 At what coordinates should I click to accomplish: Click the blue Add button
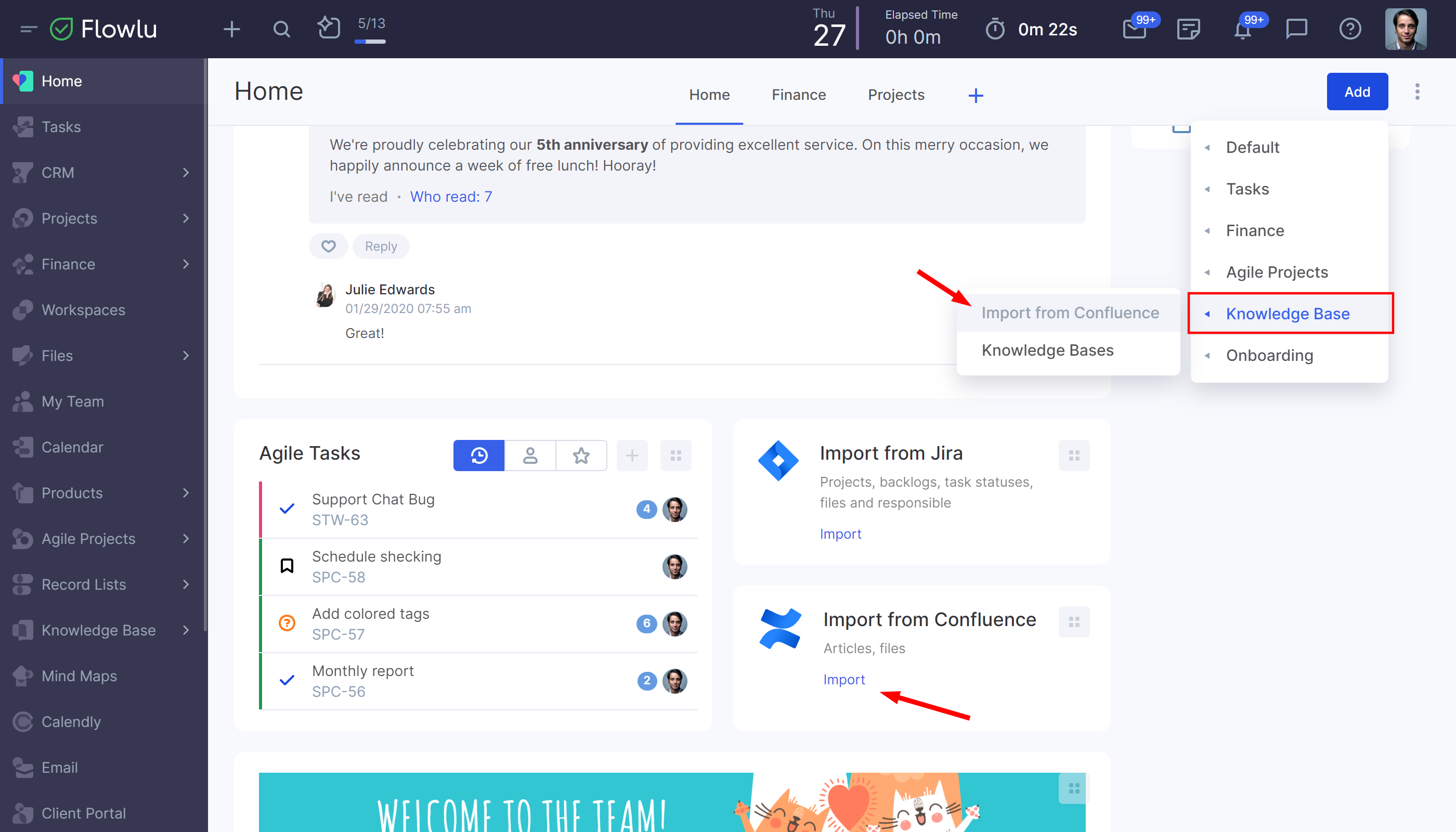(1357, 92)
